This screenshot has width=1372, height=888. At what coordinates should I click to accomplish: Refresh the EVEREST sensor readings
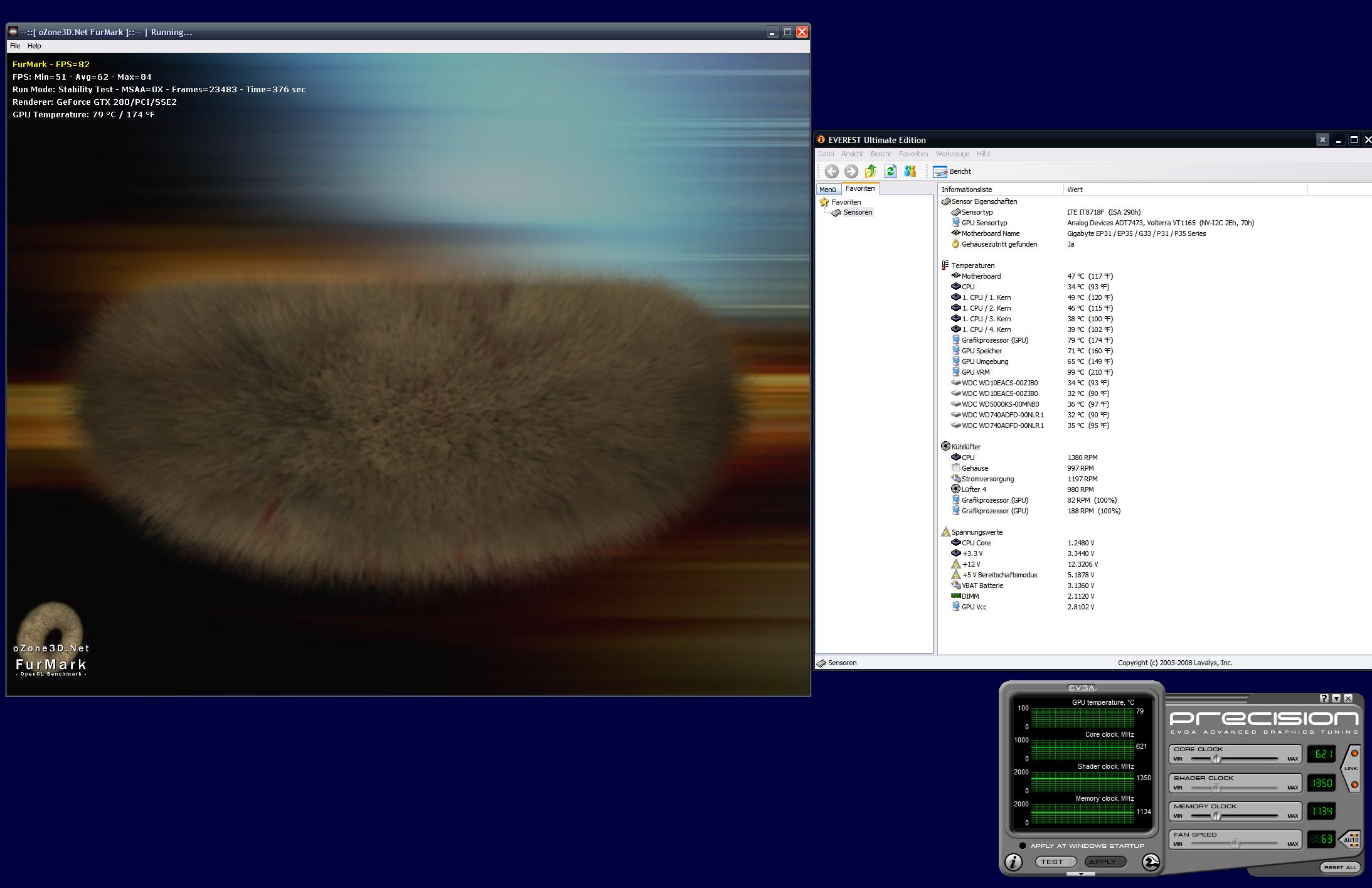(x=890, y=171)
